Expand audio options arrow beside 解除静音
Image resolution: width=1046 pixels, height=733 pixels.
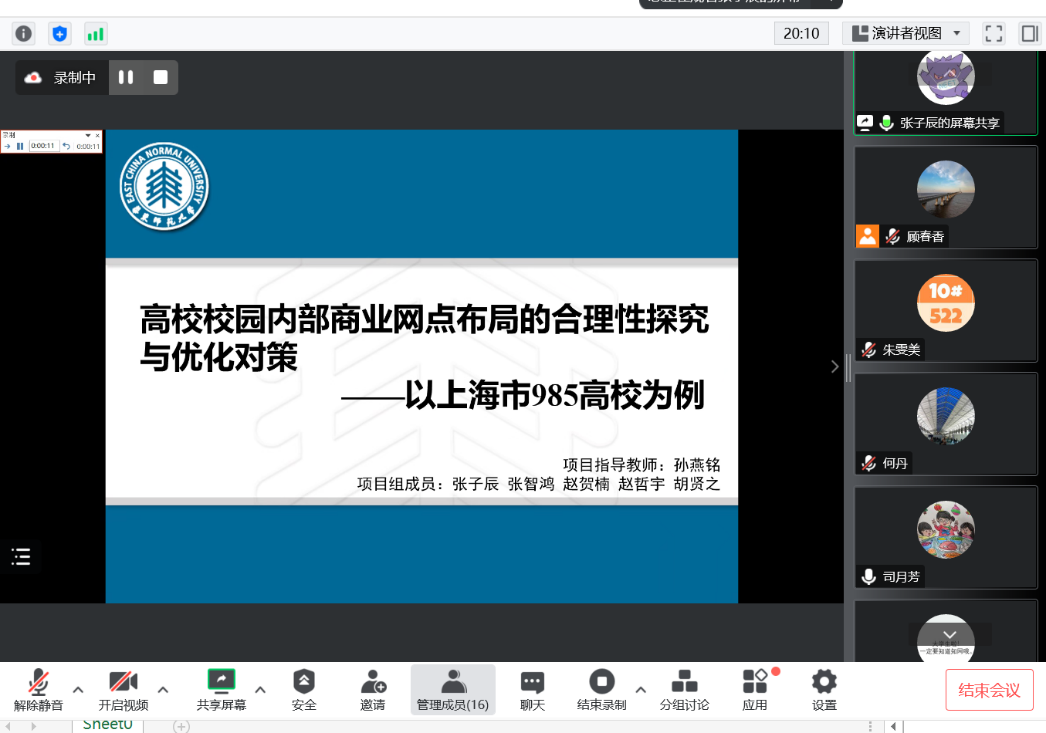coord(78,689)
